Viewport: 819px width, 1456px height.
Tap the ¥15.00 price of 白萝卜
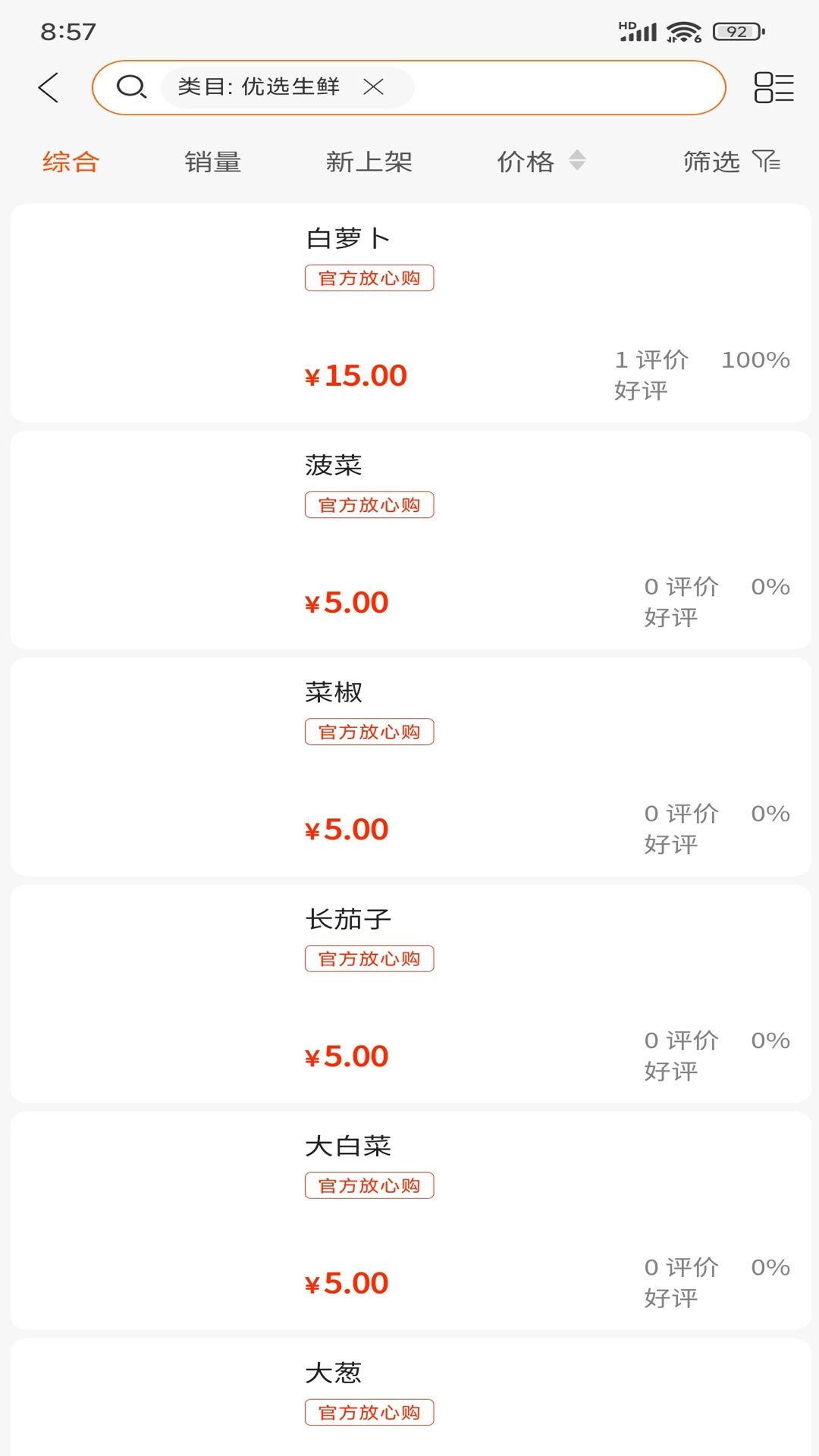356,375
